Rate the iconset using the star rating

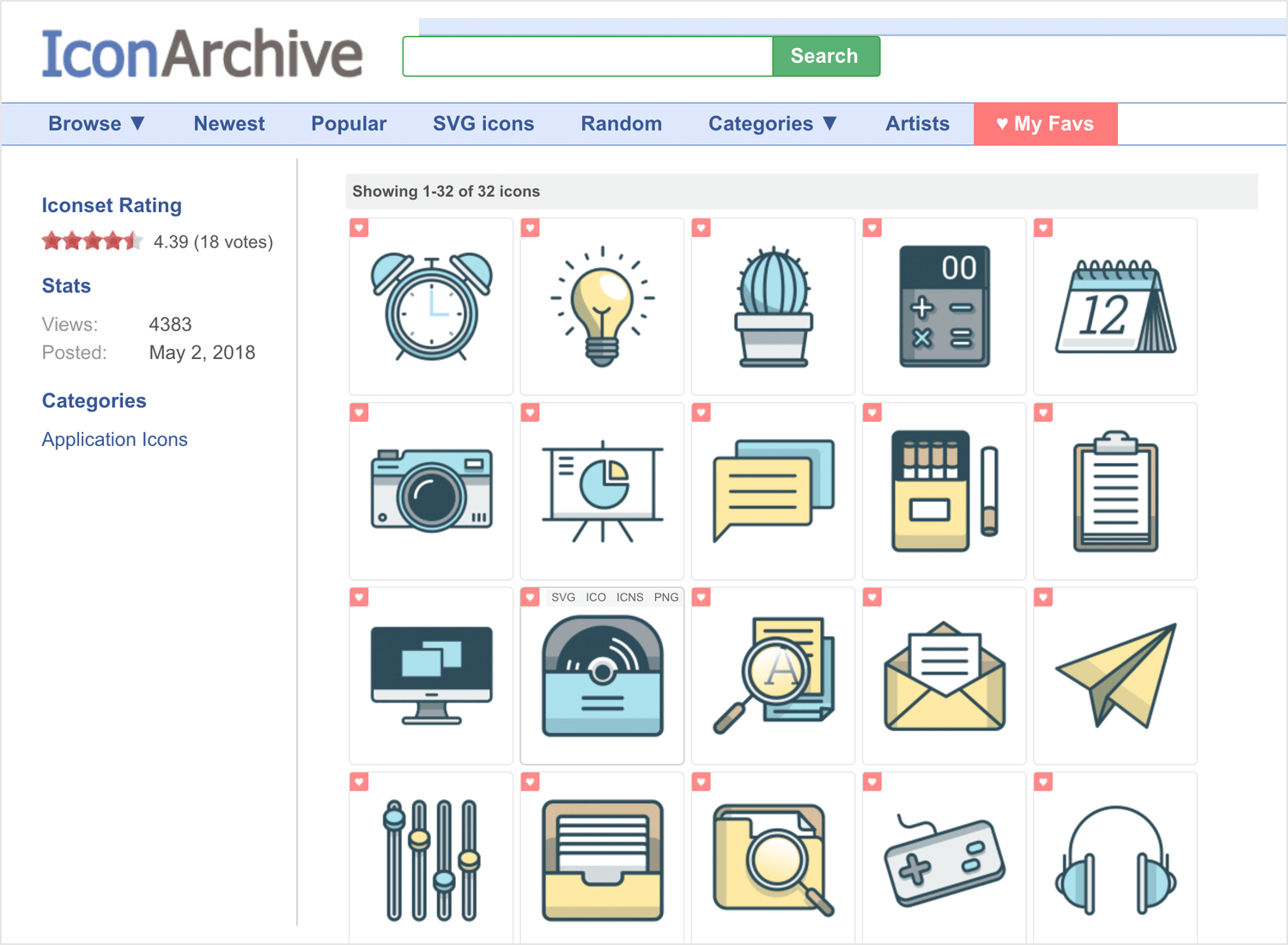point(92,241)
